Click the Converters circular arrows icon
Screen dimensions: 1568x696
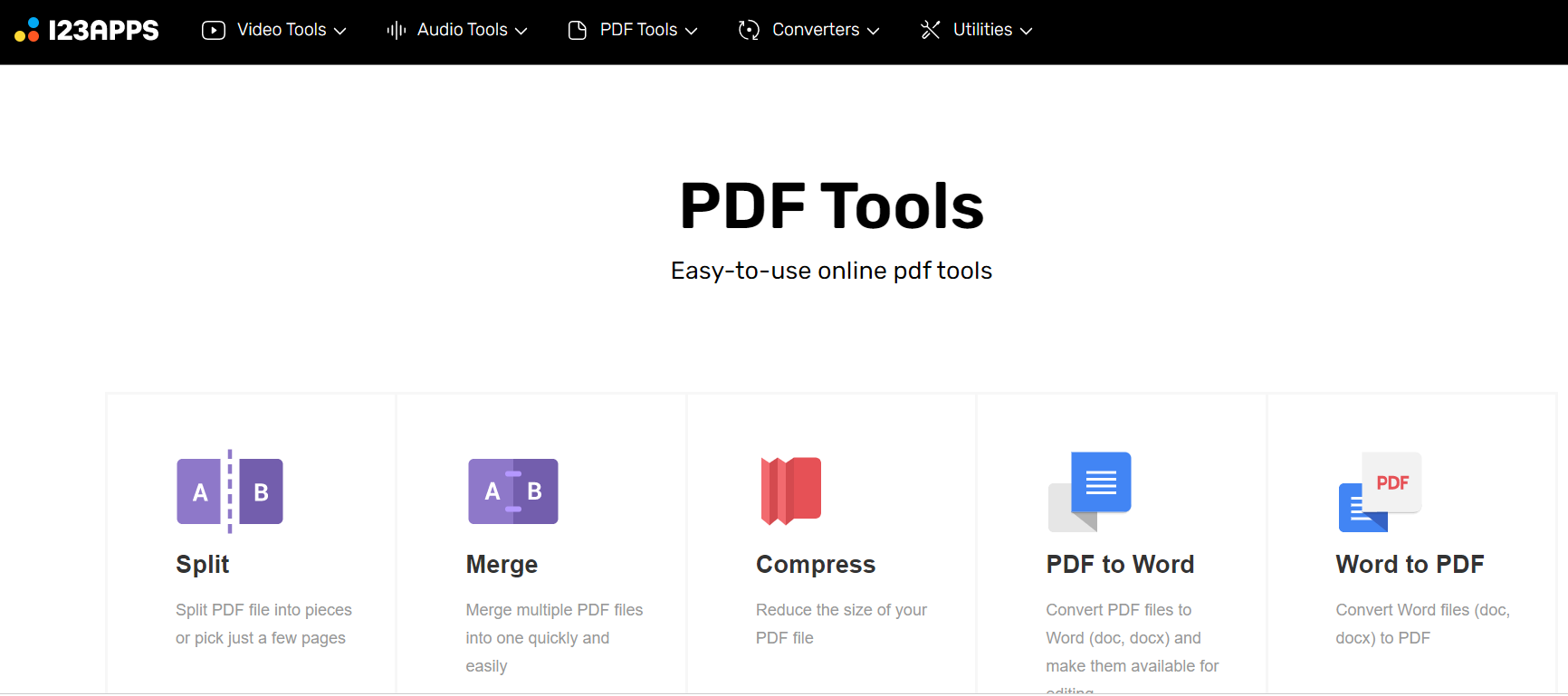click(x=749, y=30)
